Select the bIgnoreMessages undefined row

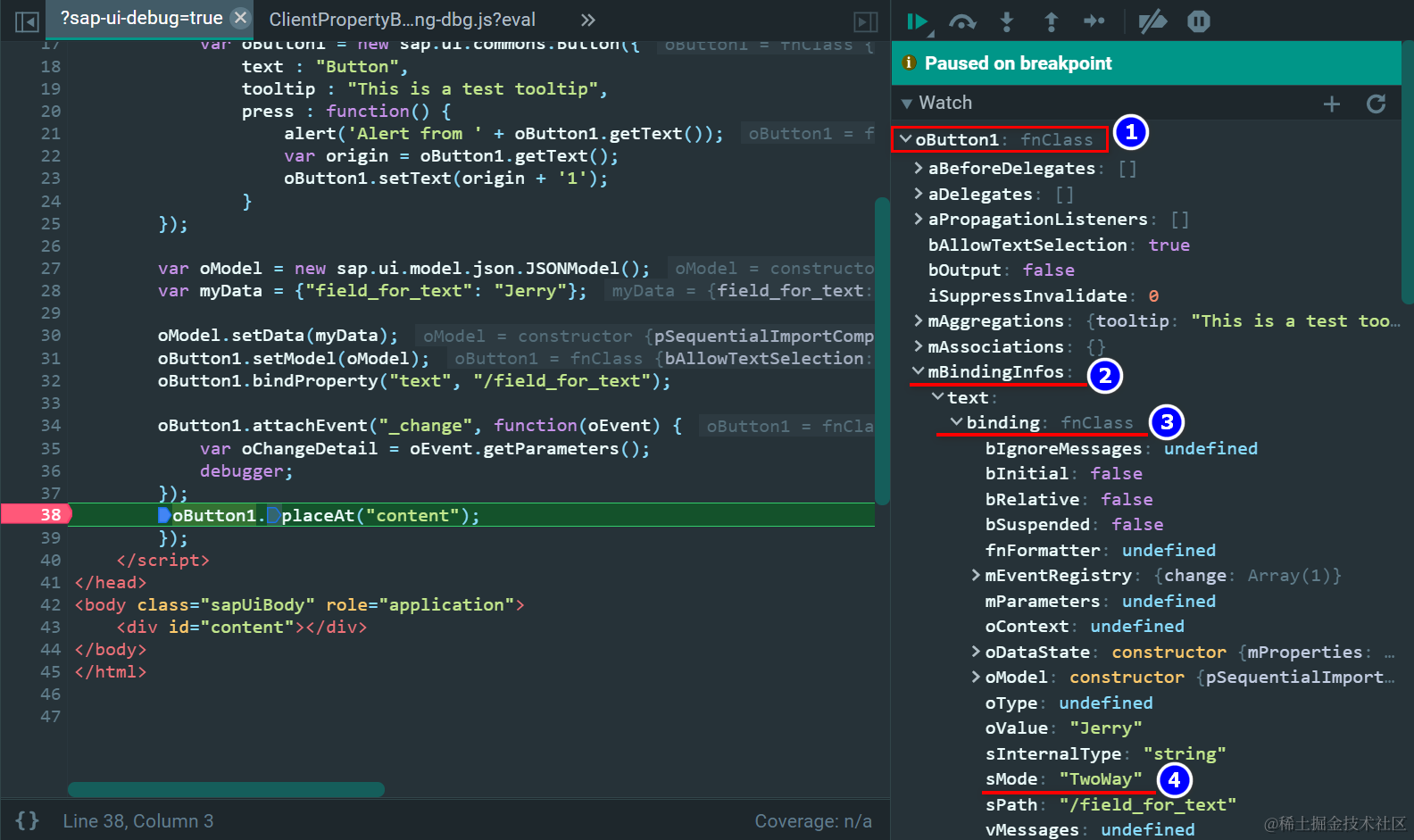tap(1121, 448)
